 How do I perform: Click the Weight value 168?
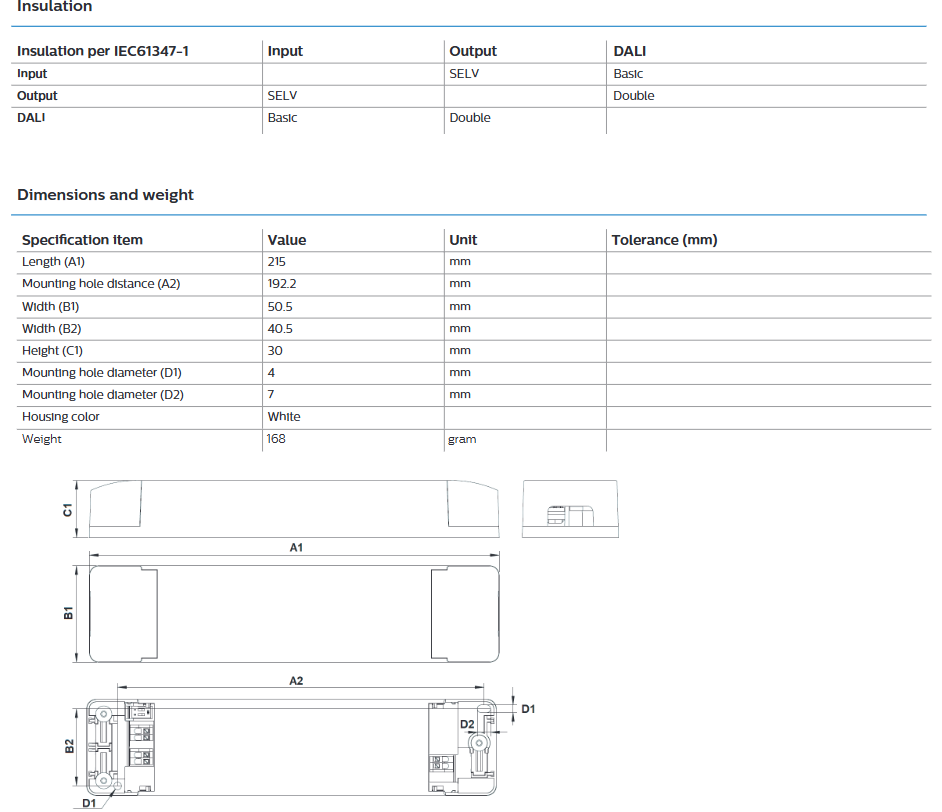click(276, 439)
